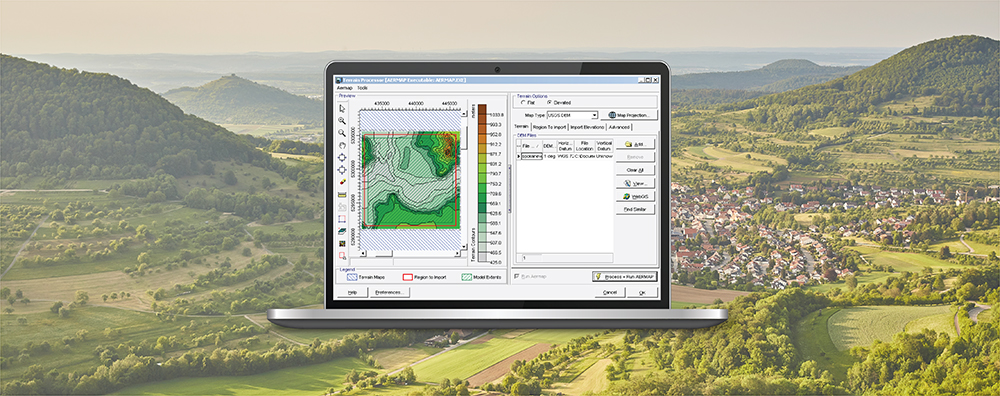Image resolution: width=1000 pixels, height=396 pixels.
Task: Open the Aermap menu
Action: 344,88
